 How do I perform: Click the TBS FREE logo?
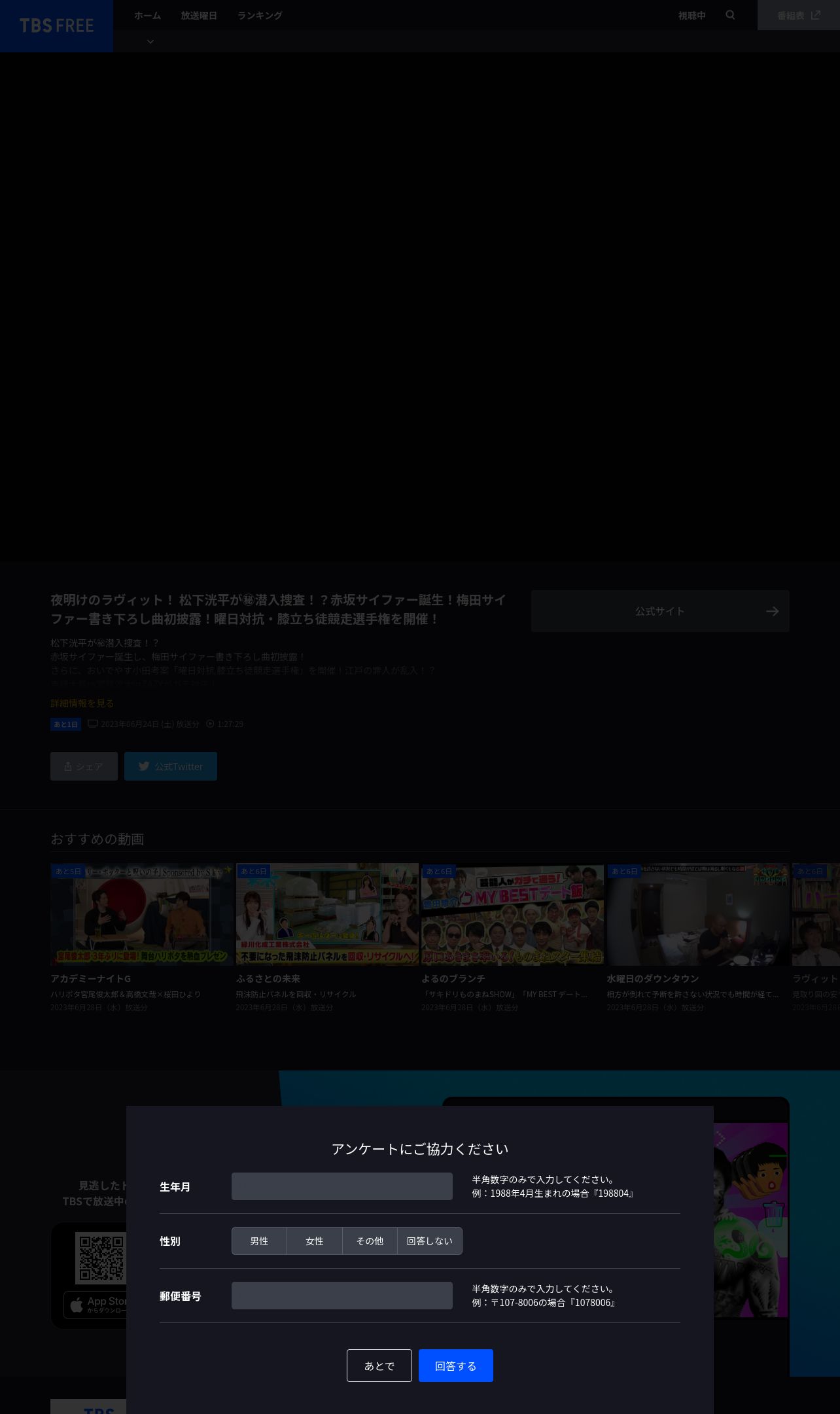coord(56,26)
